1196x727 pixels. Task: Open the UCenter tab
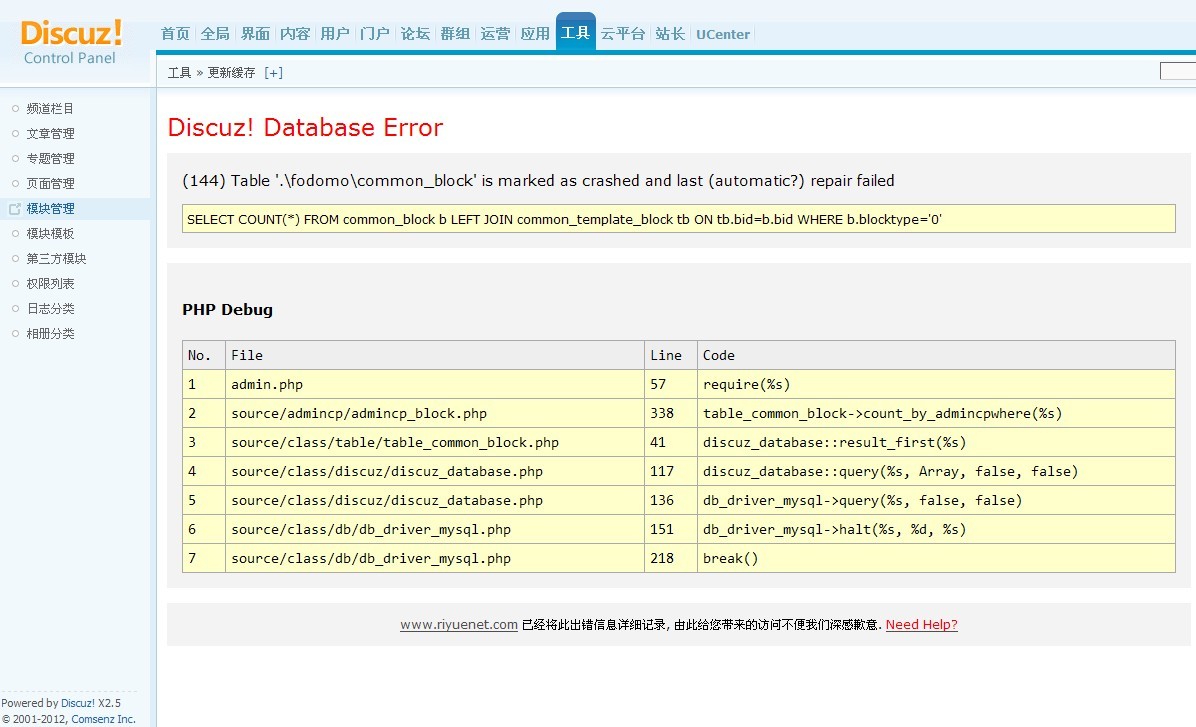[x=723, y=34]
